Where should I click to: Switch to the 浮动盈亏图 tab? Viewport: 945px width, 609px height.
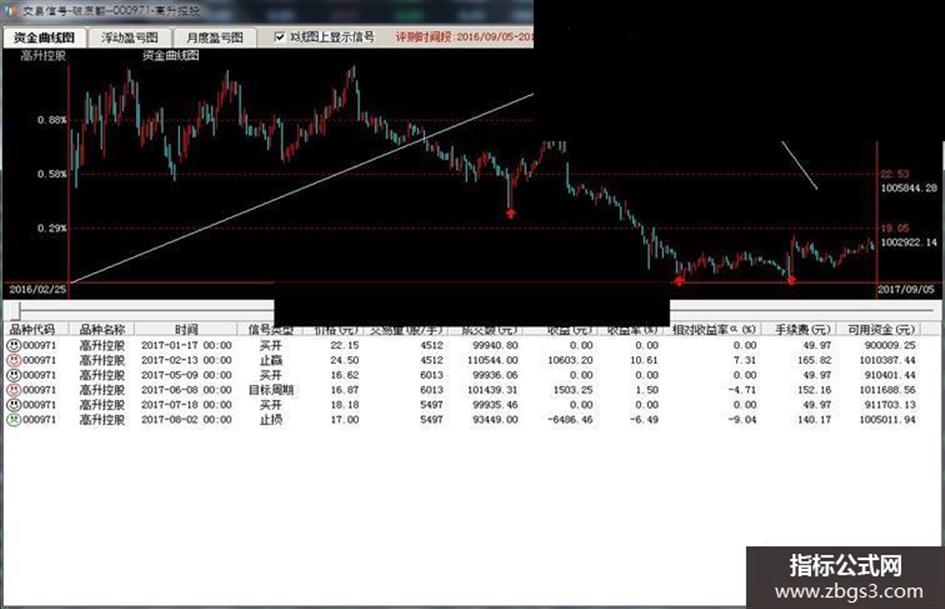click(x=129, y=37)
